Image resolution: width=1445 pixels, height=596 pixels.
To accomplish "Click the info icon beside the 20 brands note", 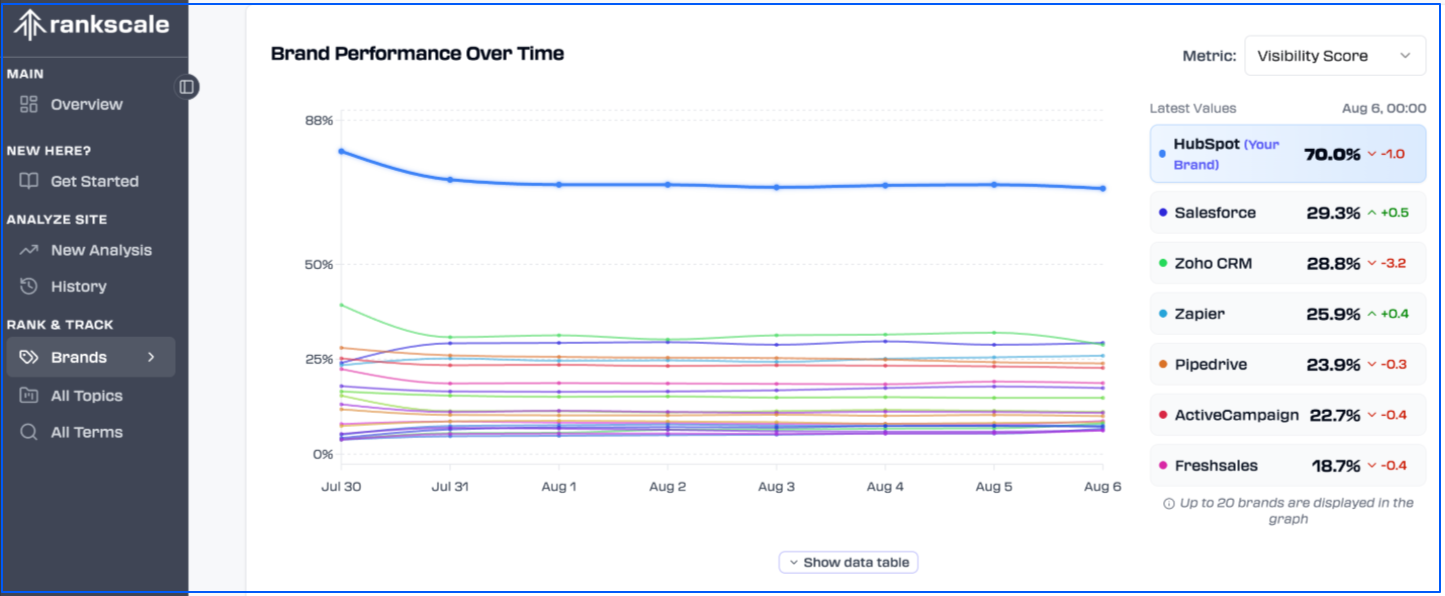I will pyautogui.click(x=1168, y=503).
